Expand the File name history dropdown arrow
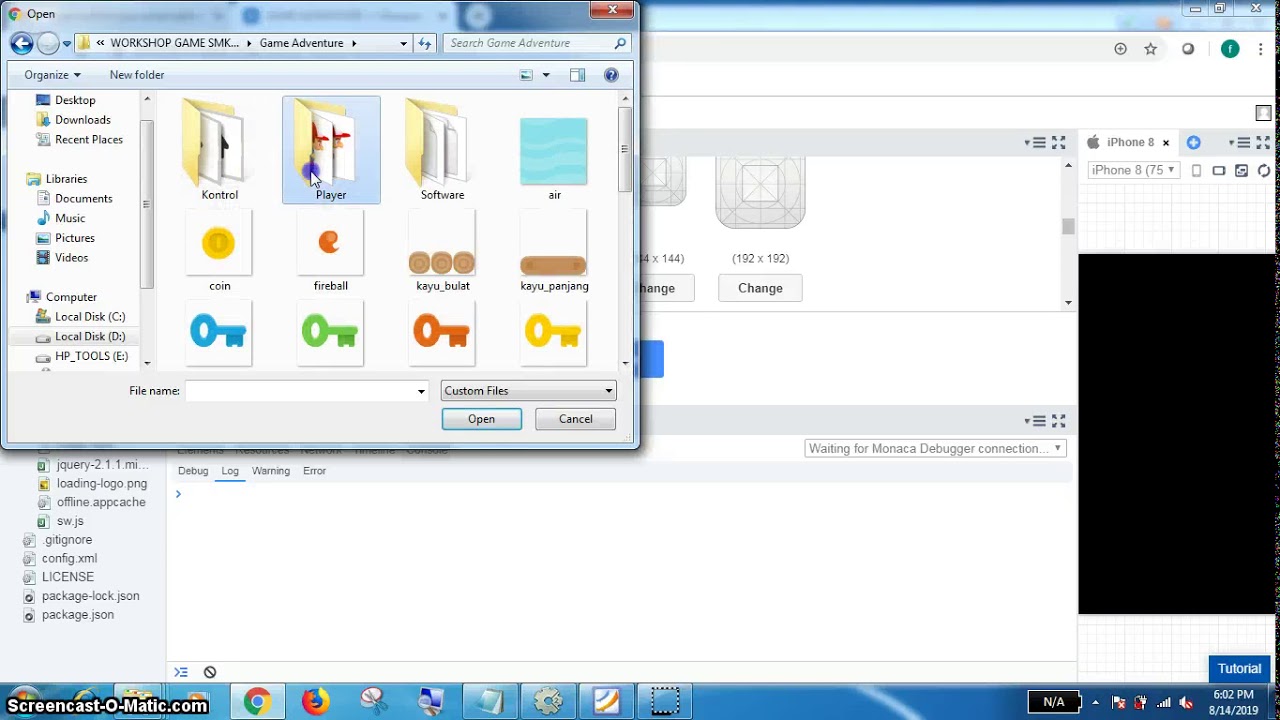The width and height of the screenshot is (1280, 720). point(421,391)
